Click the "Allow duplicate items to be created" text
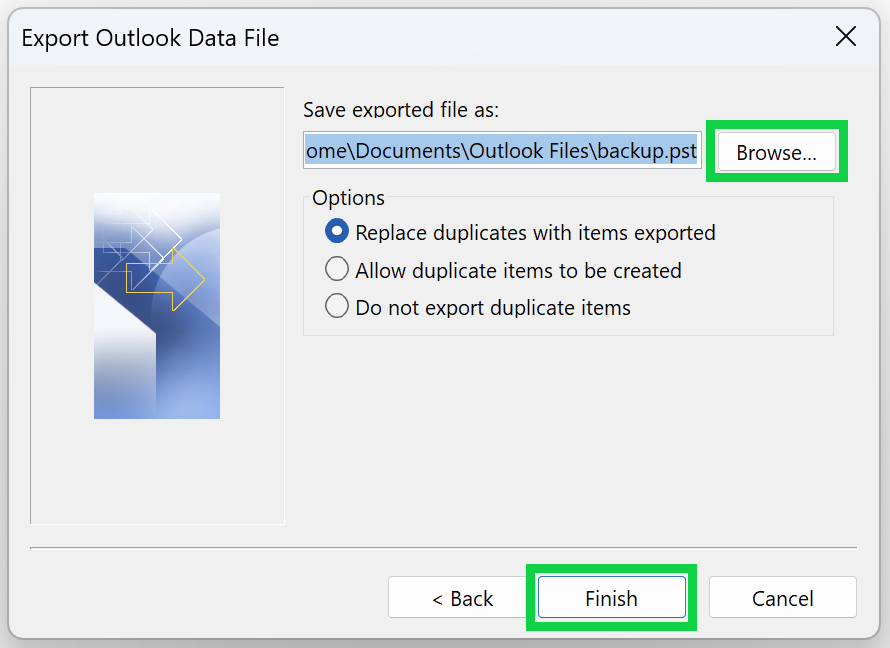 tap(518, 270)
